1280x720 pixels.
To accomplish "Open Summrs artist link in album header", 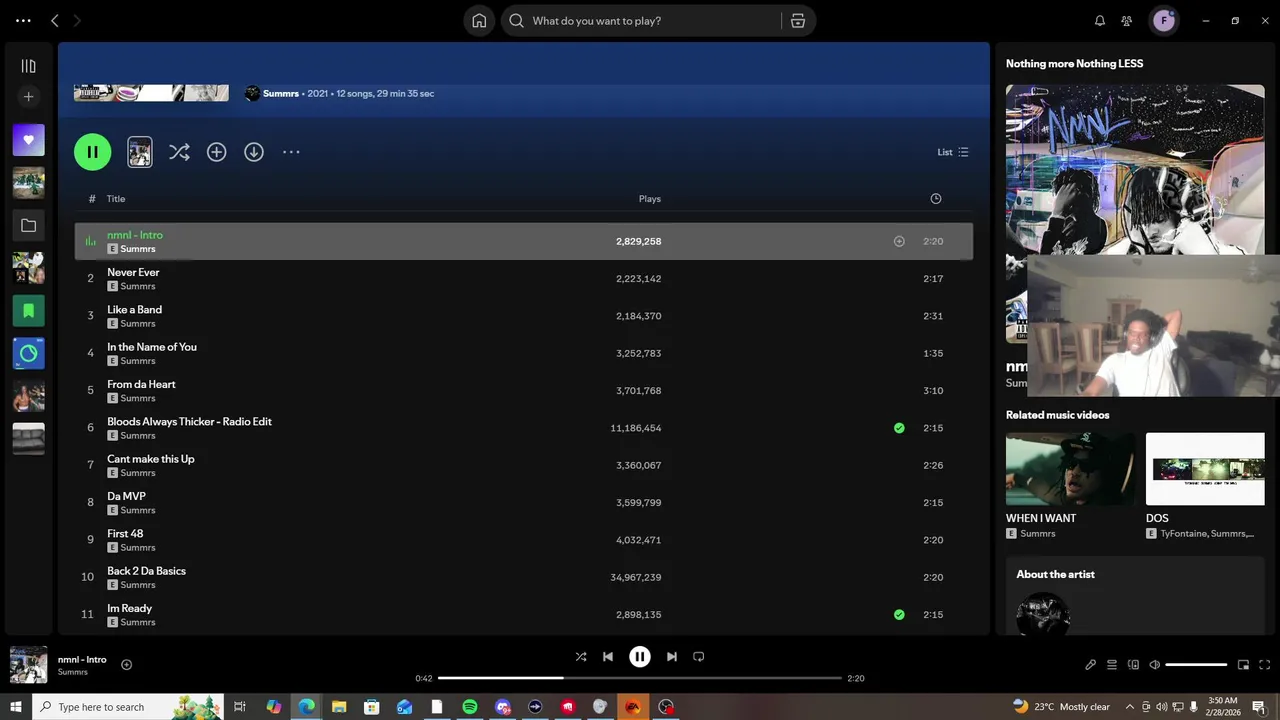I will 281,93.
